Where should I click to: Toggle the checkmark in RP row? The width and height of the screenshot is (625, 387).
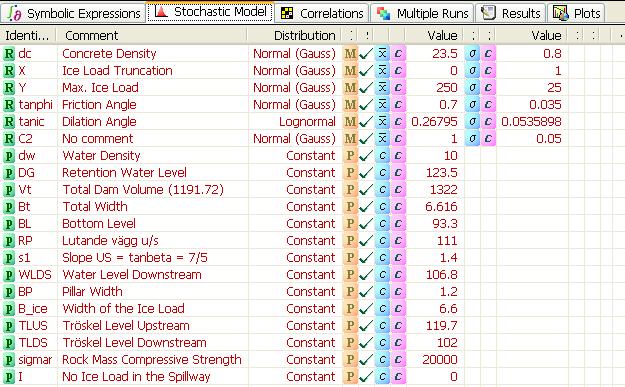click(366, 241)
